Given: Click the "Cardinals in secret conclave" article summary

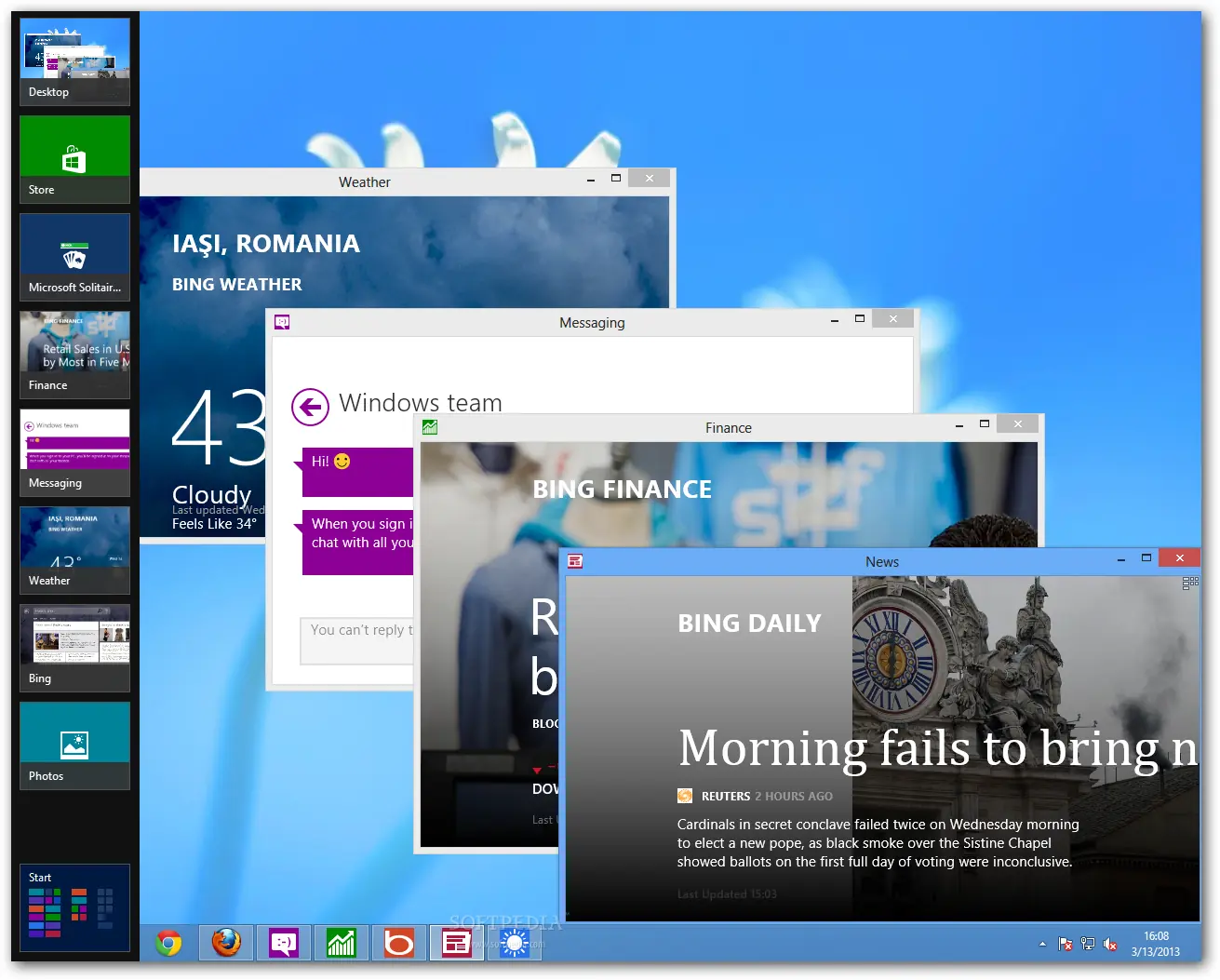Looking at the screenshot, I should (x=878, y=843).
